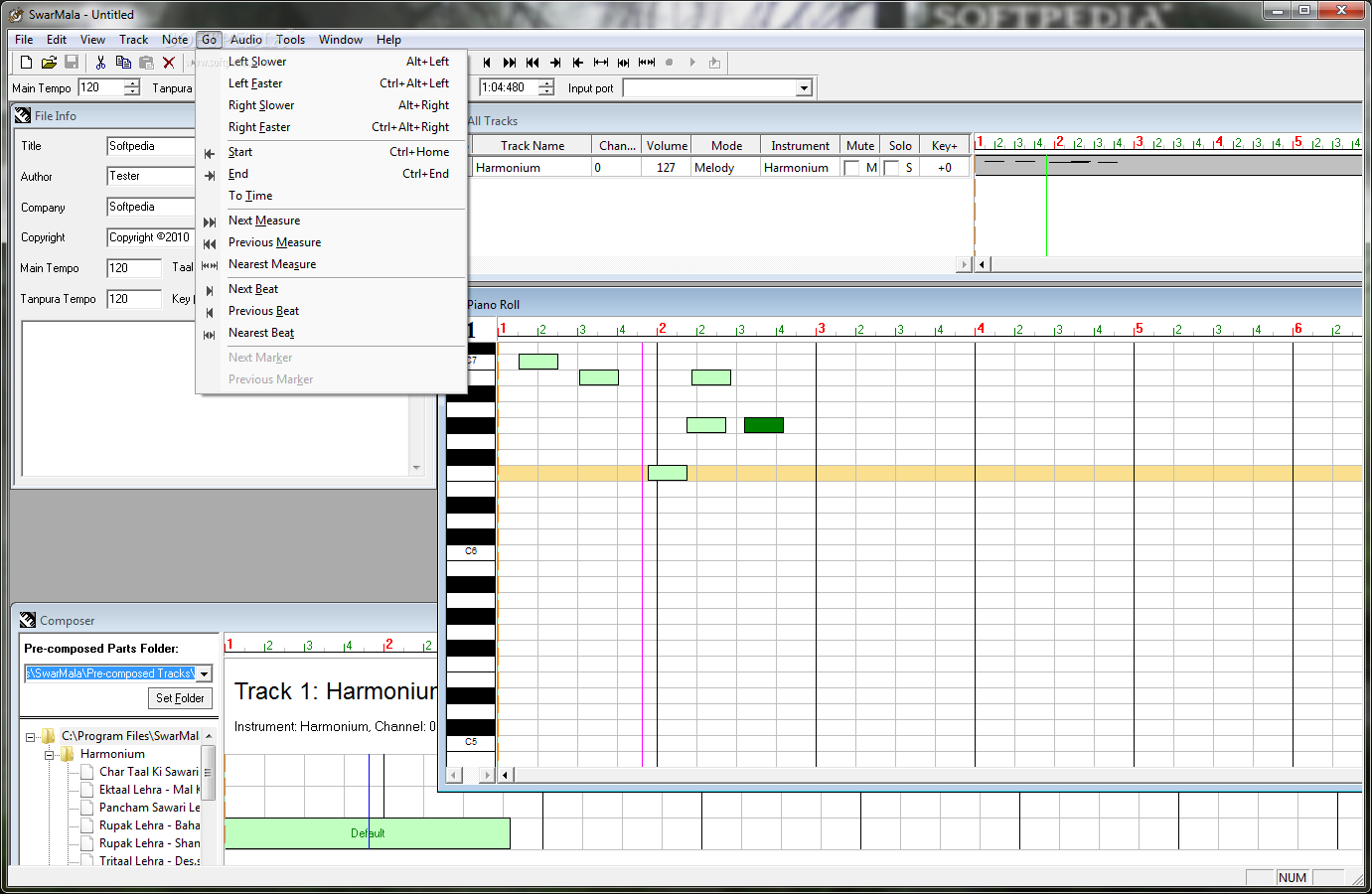Click C6 key label on piano keyboard

[x=471, y=550]
